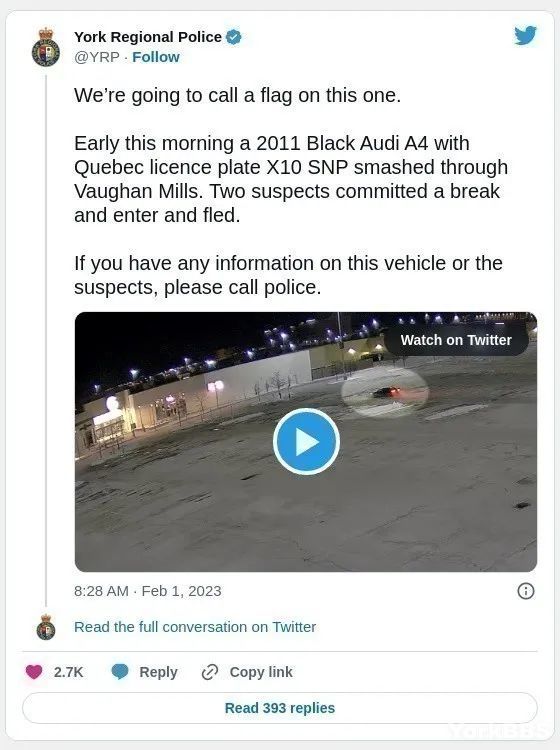The image size is (560, 750).
Task: Click the small police avatar beside conversation link
Action: coord(46,627)
